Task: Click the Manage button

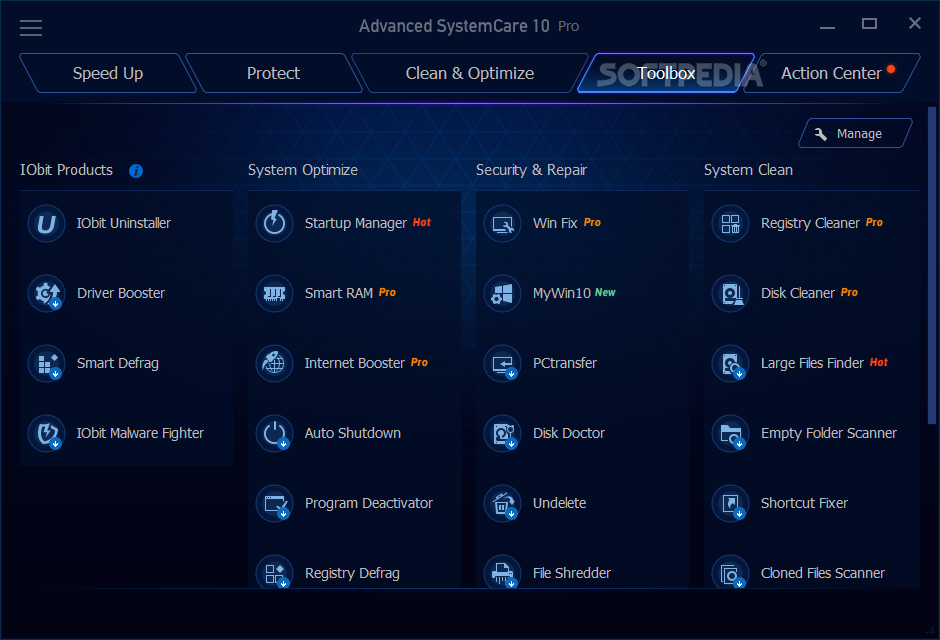Action: 855,134
